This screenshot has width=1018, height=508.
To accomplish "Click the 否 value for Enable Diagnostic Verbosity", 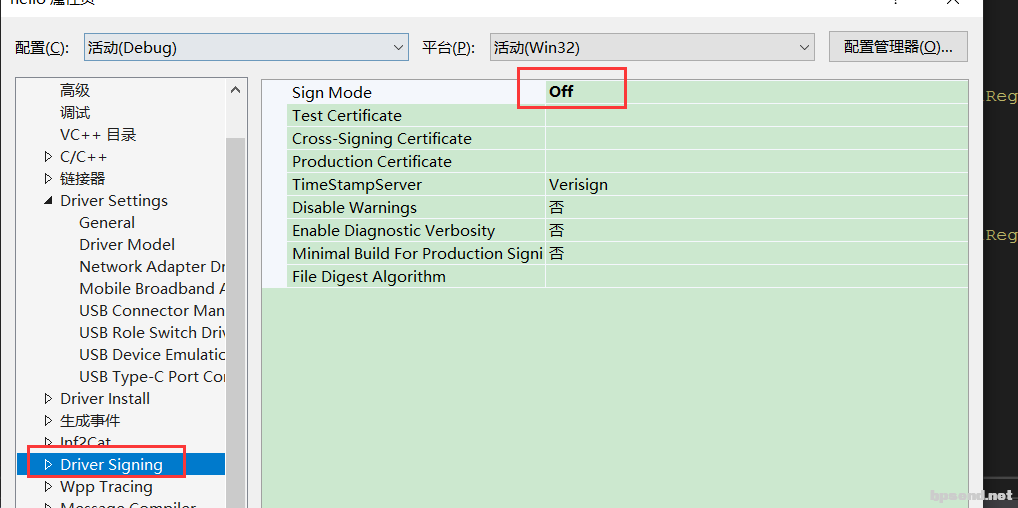I will 556,231.
